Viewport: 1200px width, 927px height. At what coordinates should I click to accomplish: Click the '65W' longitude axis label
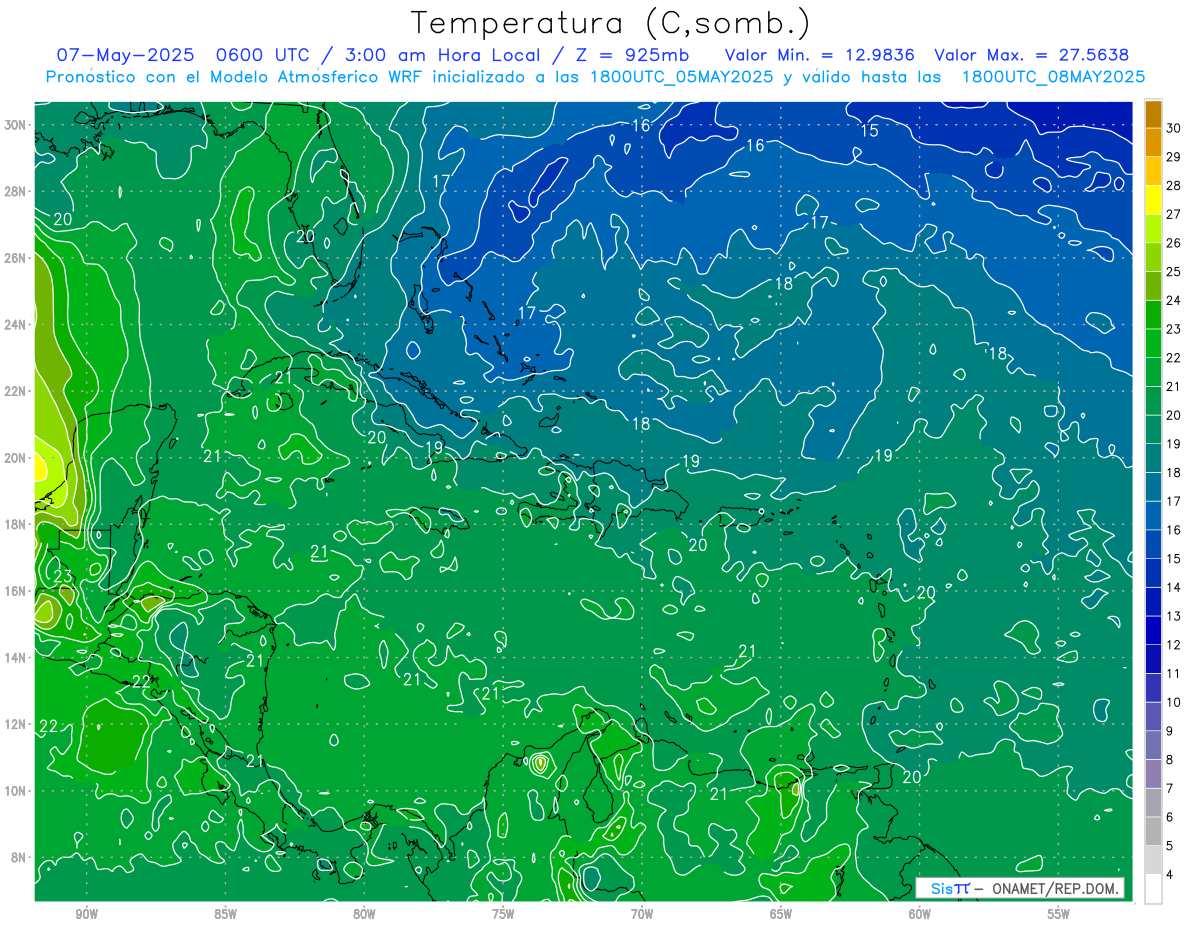coord(781,914)
